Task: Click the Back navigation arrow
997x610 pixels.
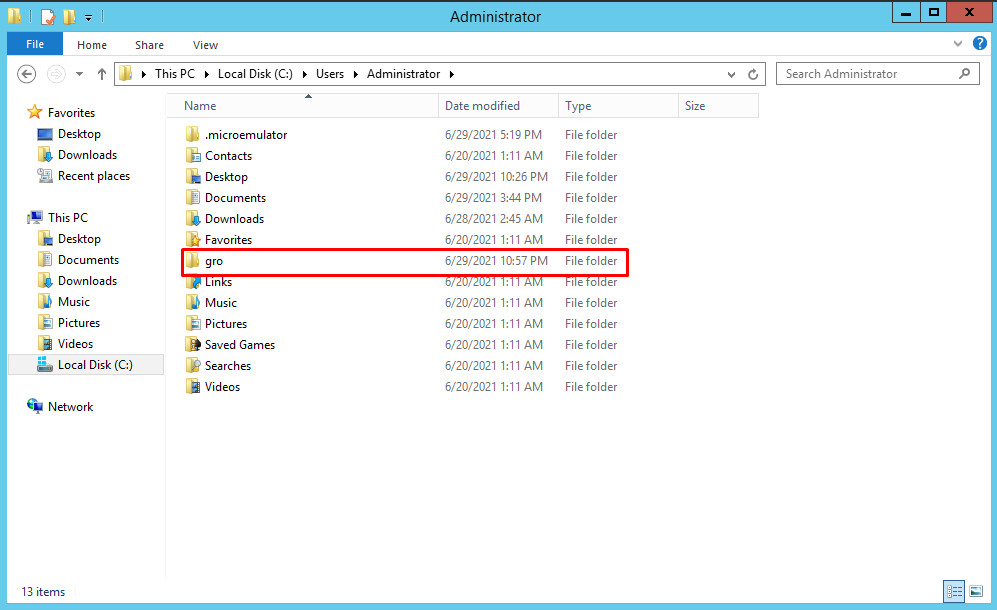Action: point(27,74)
